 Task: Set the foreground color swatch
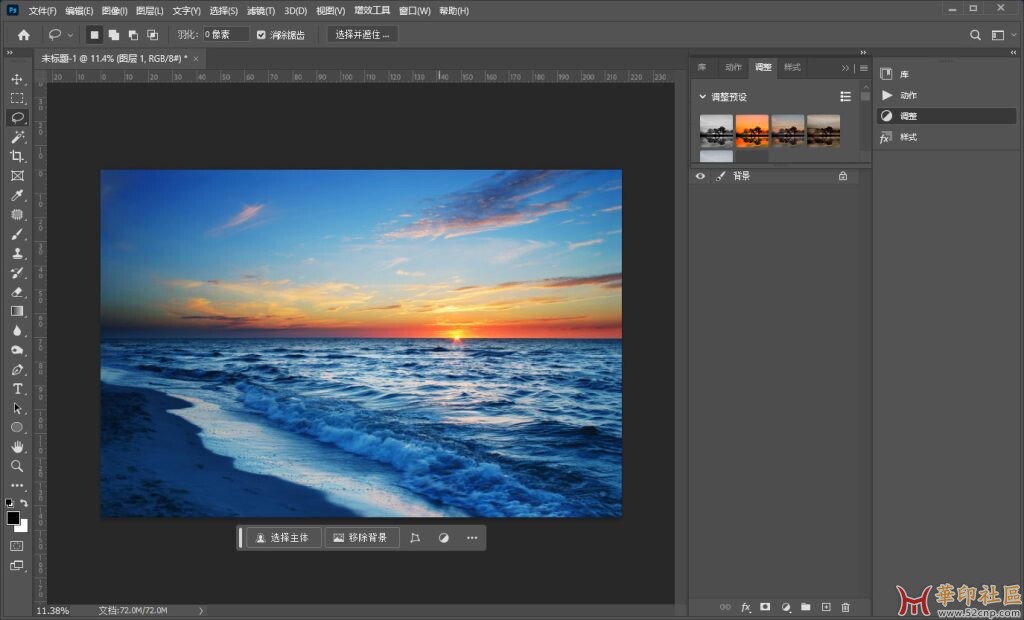pos(13,518)
